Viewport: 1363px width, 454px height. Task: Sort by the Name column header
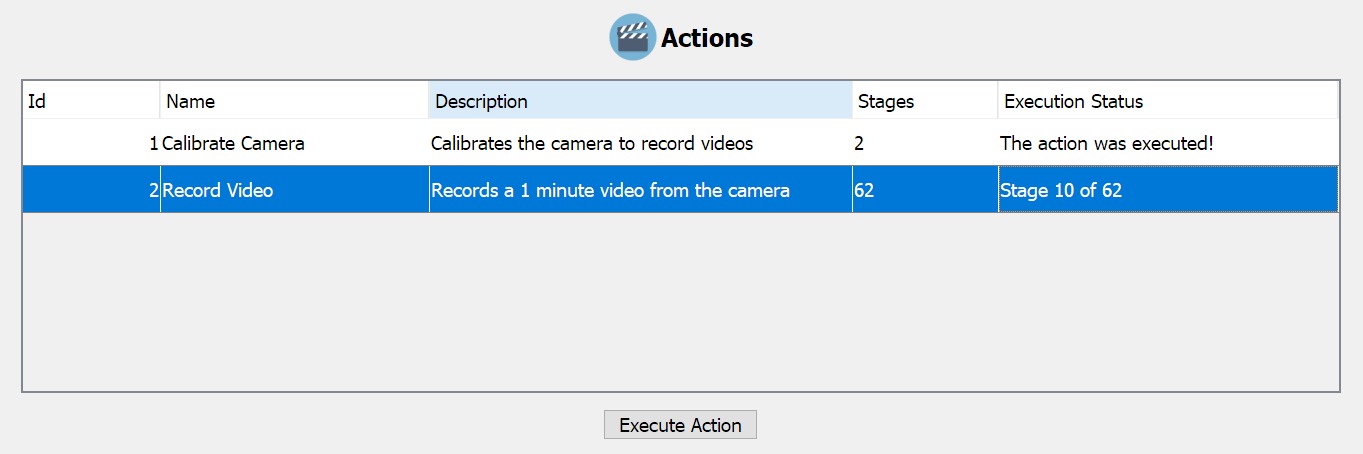coord(293,101)
